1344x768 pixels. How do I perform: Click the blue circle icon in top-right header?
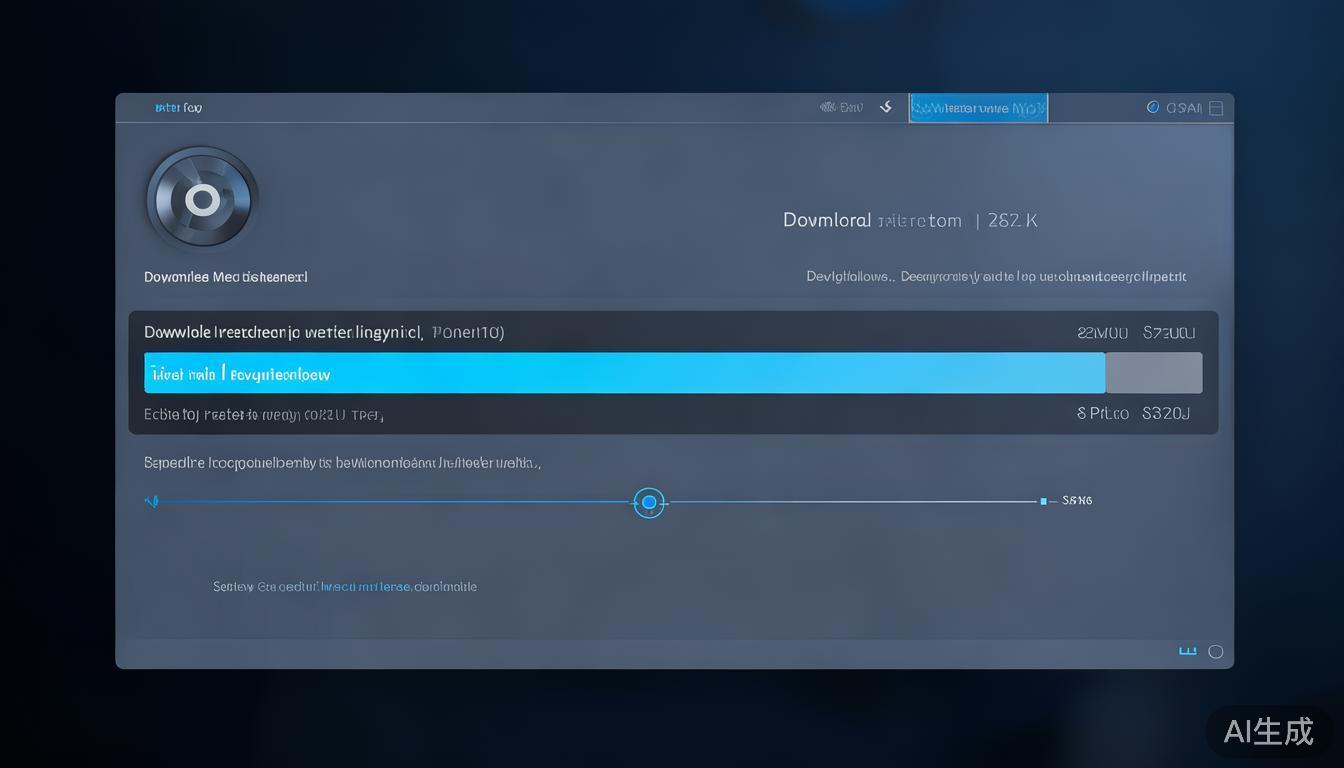click(1152, 107)
